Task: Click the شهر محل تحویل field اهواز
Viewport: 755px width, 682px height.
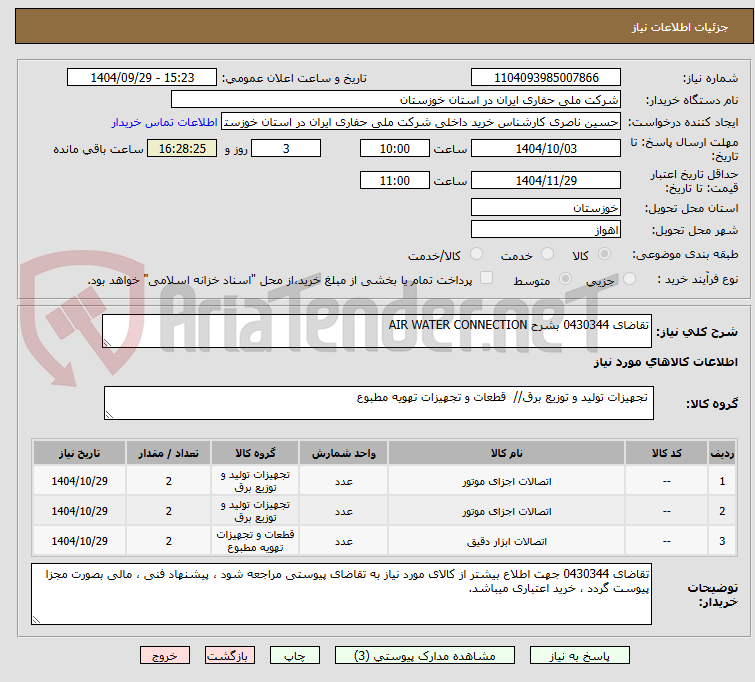Action: point(546,230)
